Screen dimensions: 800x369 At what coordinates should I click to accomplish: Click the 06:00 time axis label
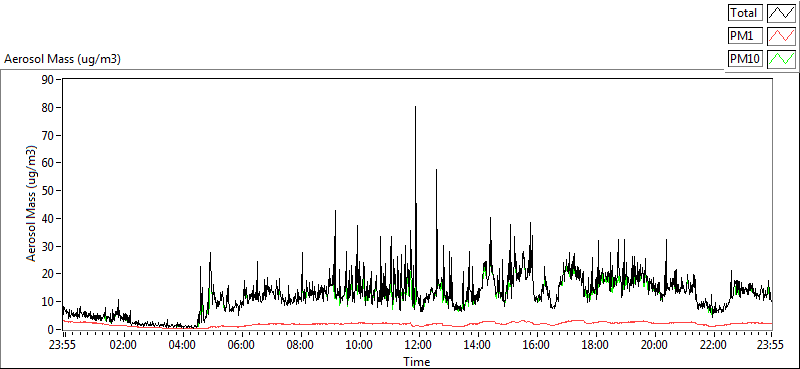[x=241, y=344]
